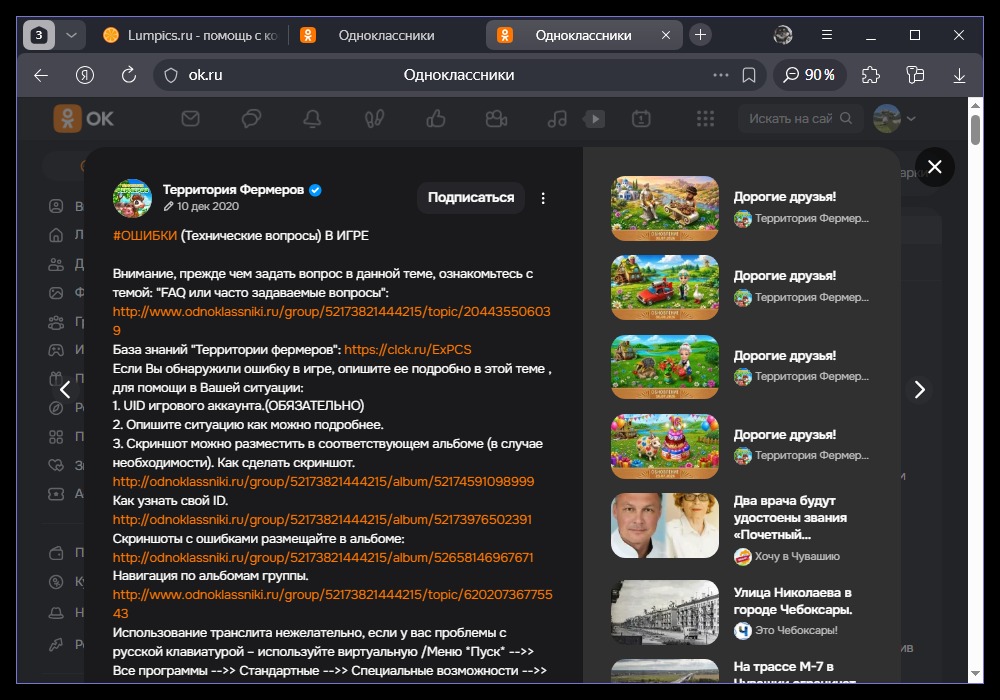Open OK guests footprints icon

pyautogui.click(x=374, y=119)
